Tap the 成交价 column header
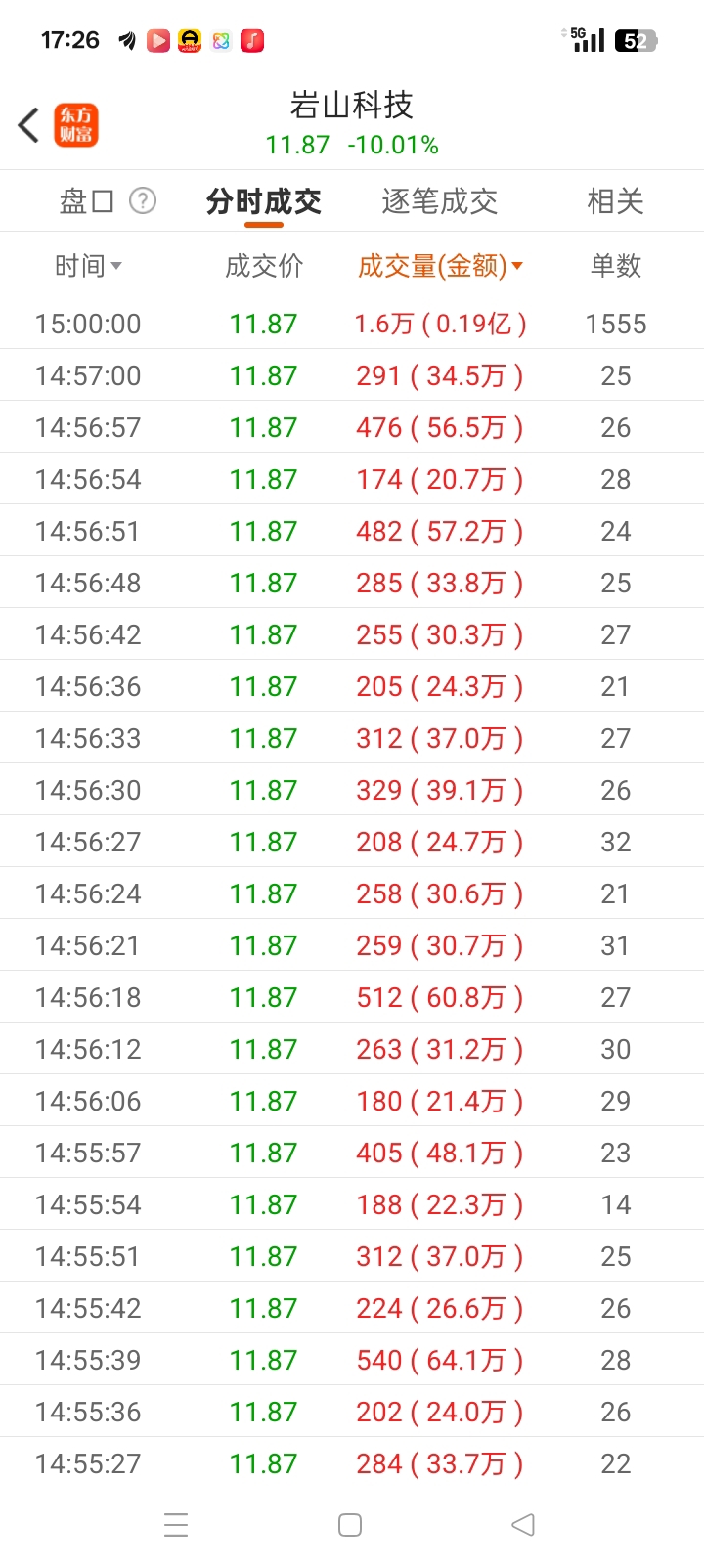Image resolution: width=704 pixels, height=1568 pixels. pyautogui.click(x=264, y=266)
